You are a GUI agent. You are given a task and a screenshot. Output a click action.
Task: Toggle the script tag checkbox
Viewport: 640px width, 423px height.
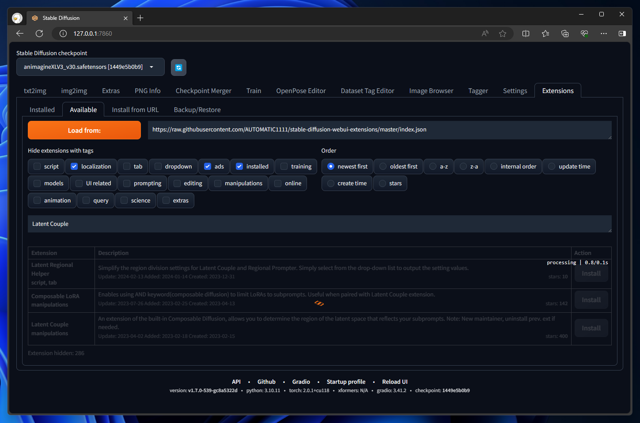[37, 166]
